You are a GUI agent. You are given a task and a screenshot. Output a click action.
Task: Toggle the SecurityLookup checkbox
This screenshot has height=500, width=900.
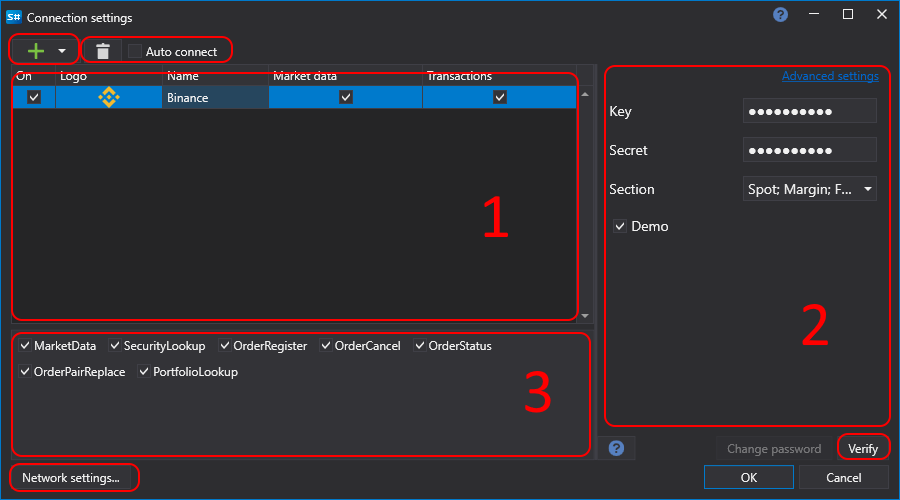coord(115,346)
